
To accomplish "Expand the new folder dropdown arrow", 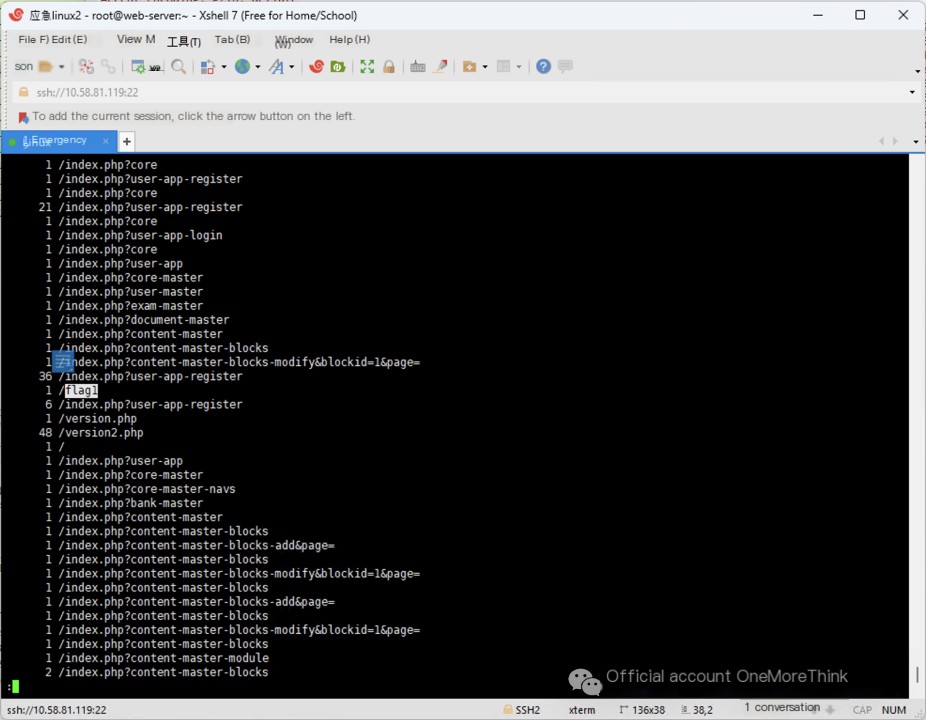I will (485, 67).
